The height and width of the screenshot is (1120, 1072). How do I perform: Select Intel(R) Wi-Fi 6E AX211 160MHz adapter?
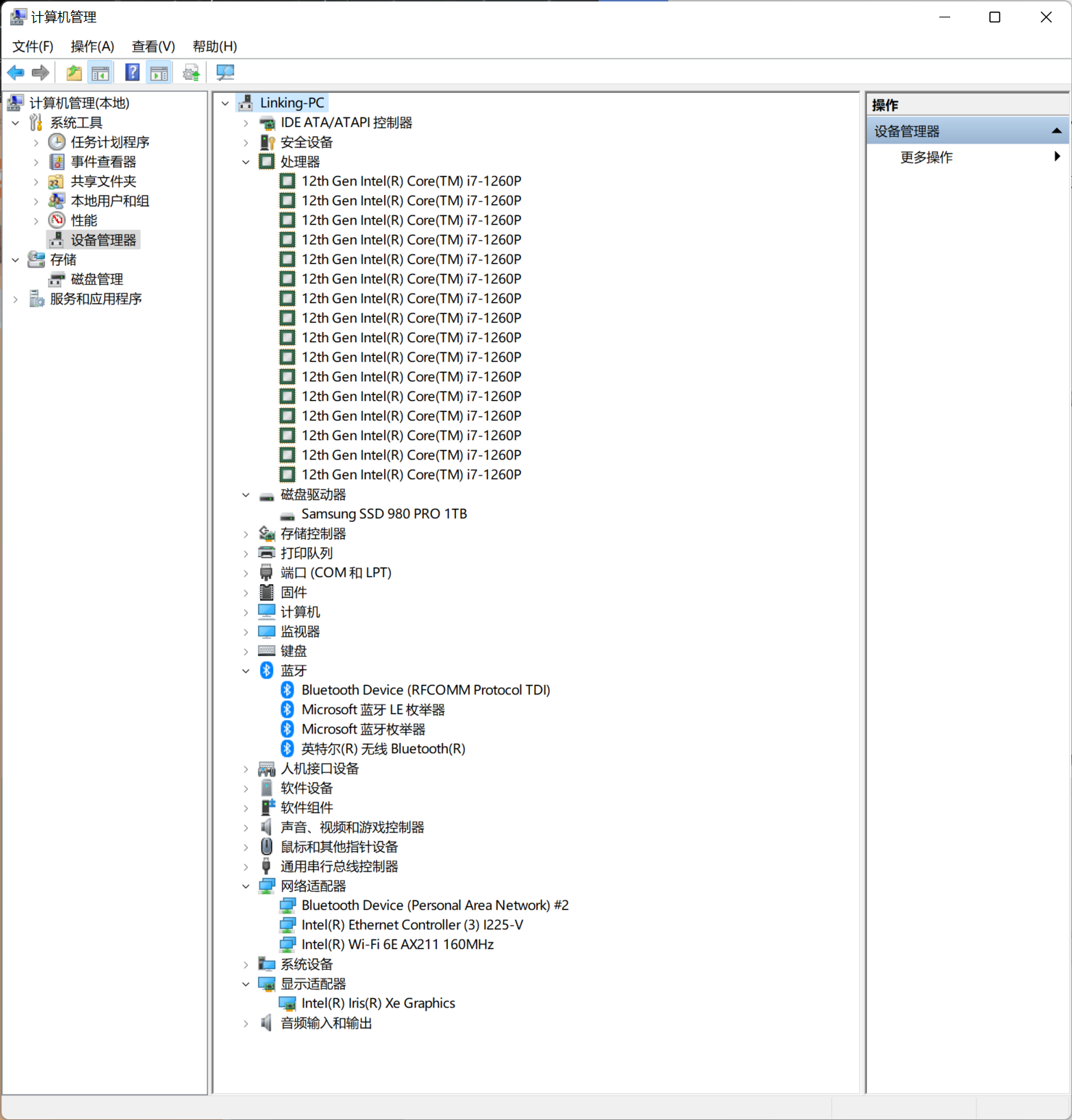tap(397, 945)
